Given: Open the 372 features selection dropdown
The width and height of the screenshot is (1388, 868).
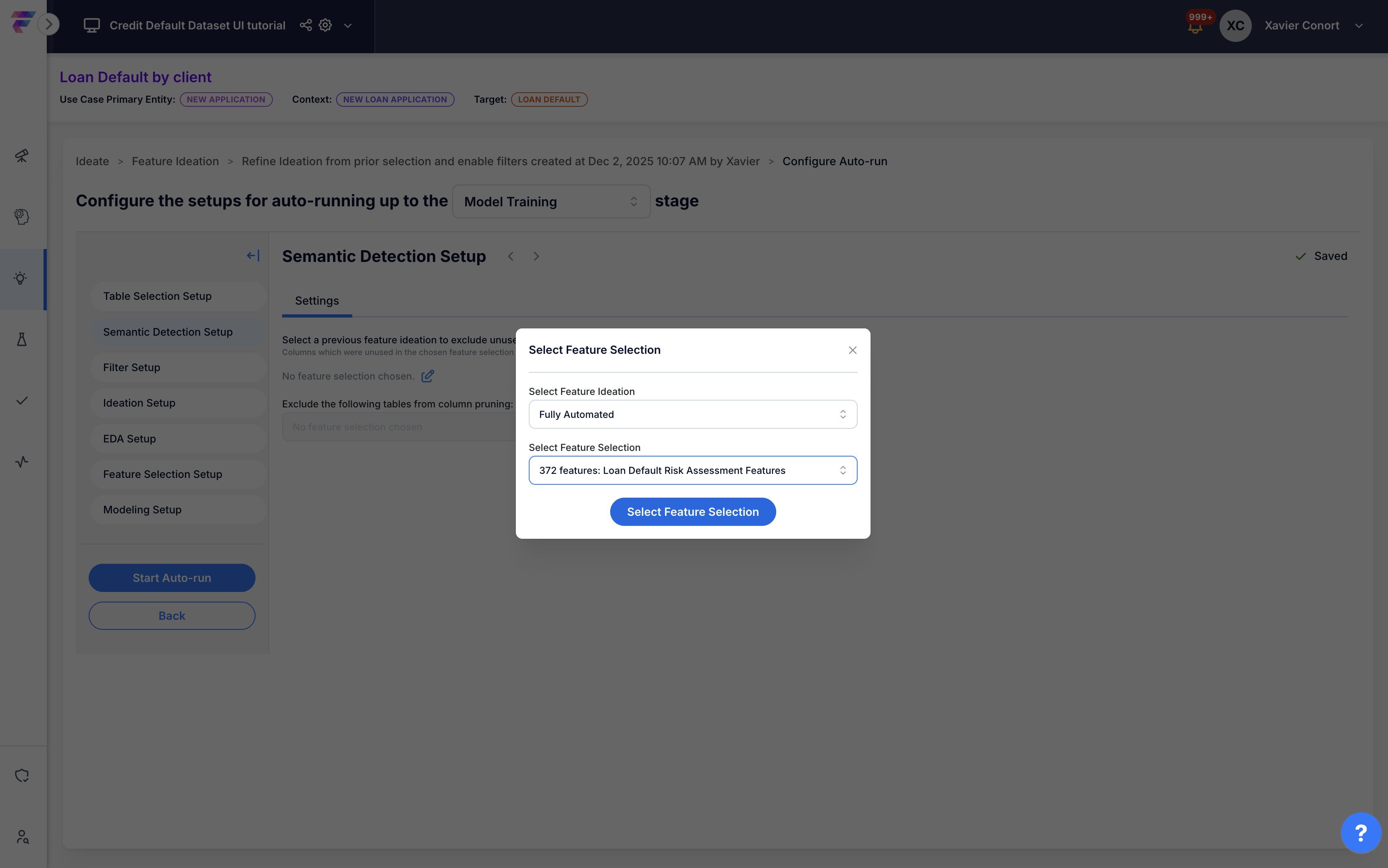Looking at the screenshot, I should [692, 470].
